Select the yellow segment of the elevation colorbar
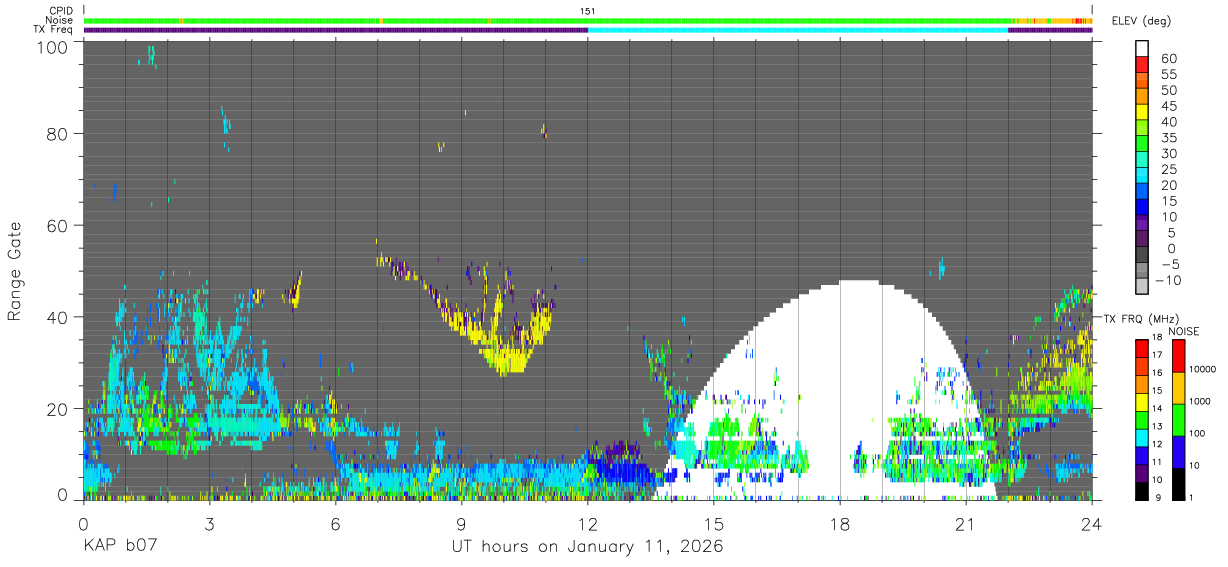Image resolution: width=1228 pixels, height=567 pixels. (x=1142, y=112)
